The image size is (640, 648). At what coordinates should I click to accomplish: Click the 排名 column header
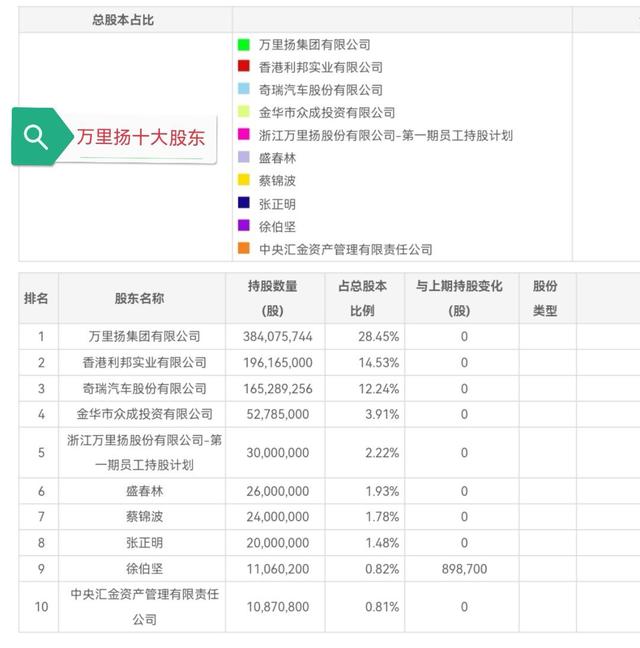pyautogui.click(x=36, y=298)
